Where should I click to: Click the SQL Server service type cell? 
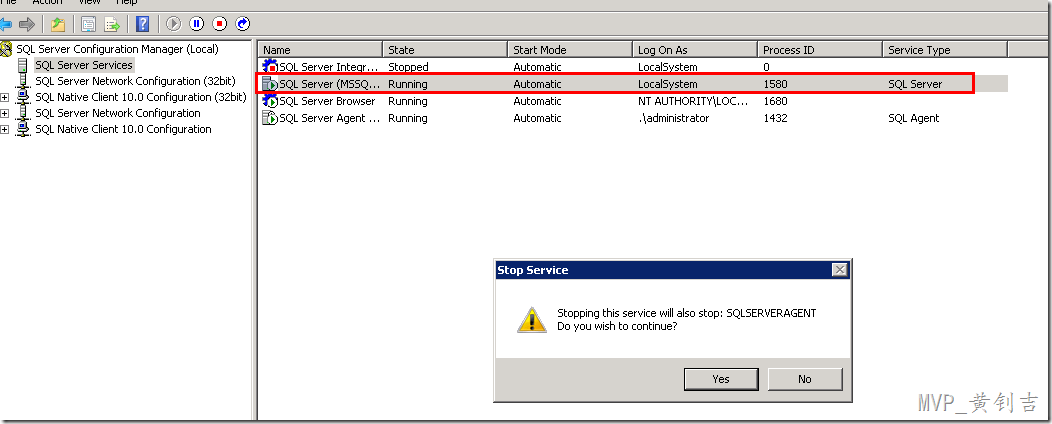915,85
